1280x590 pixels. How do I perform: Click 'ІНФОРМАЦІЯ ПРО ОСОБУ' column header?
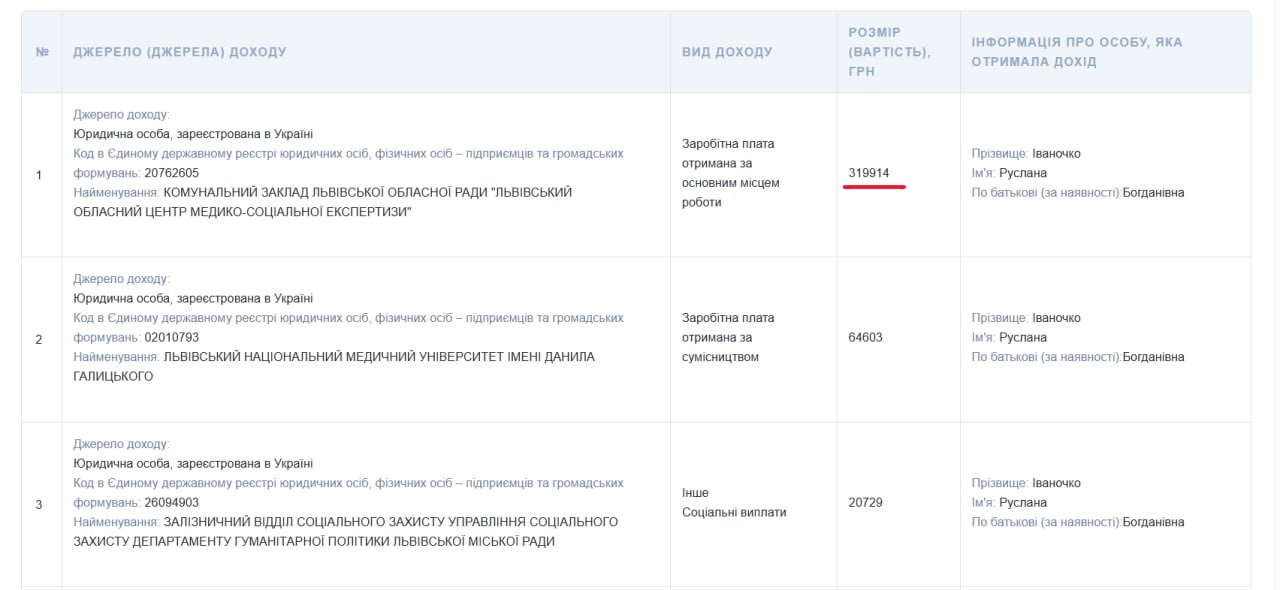pos(1077,52)
